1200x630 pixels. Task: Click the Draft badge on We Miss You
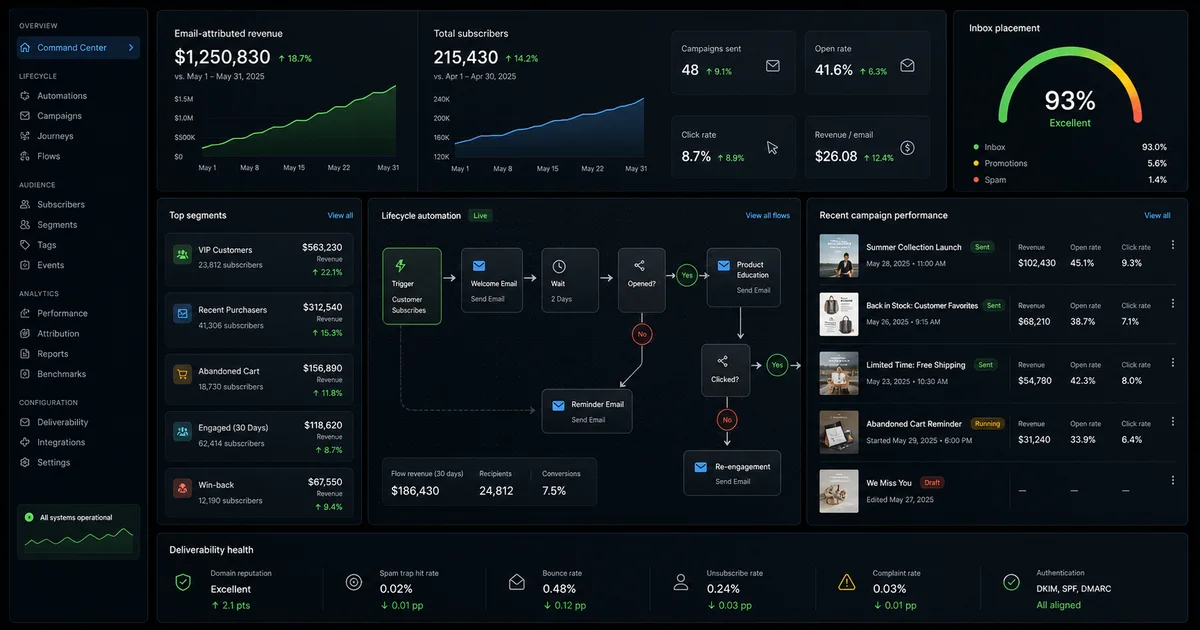click(x=931, y=483)
